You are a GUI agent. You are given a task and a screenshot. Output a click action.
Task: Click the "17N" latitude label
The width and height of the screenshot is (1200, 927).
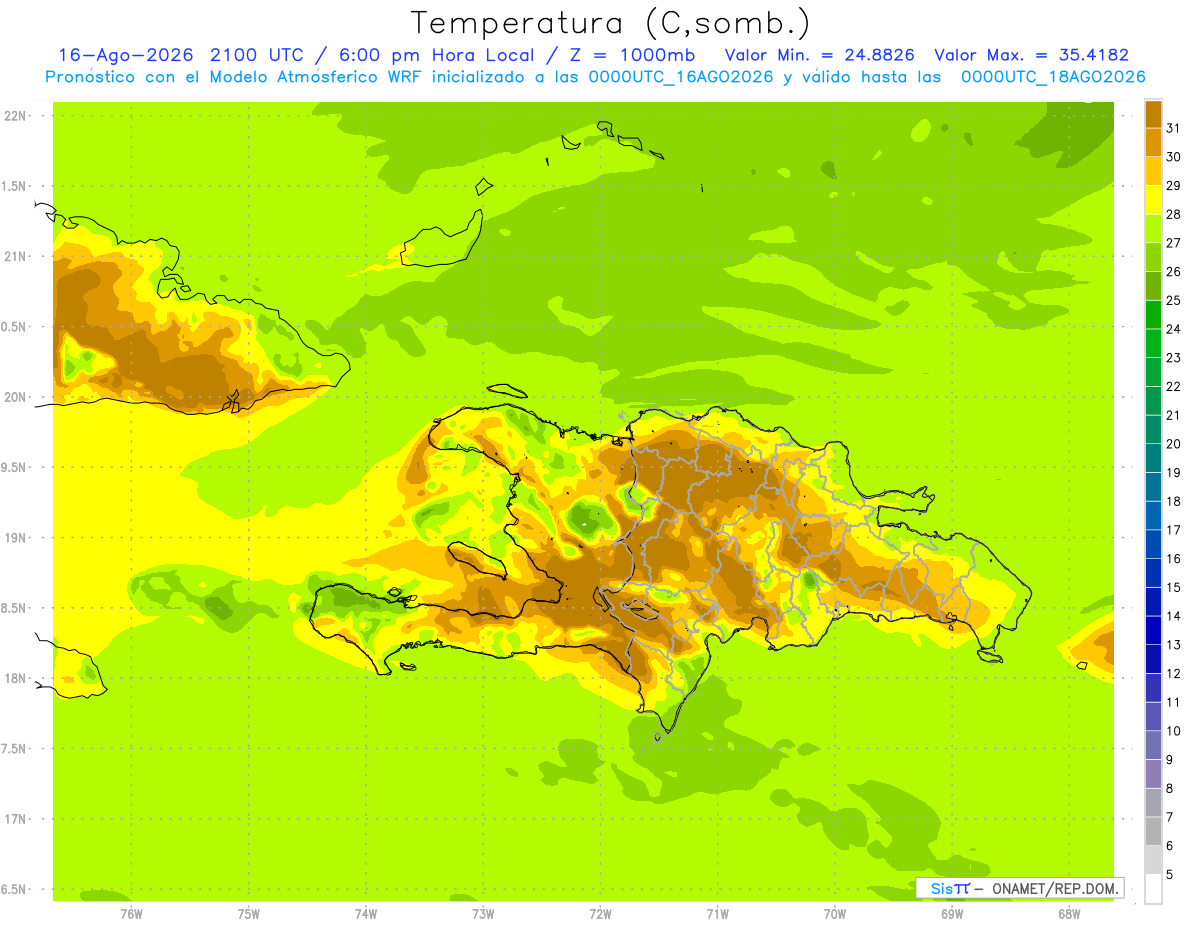(15, 820)
